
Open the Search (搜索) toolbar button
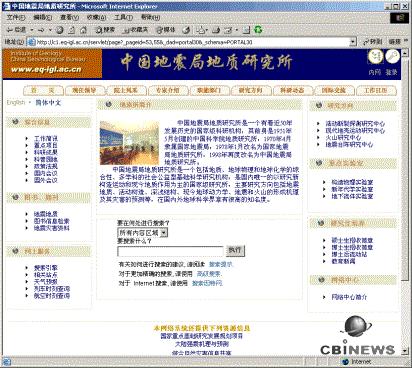coord(105,30)
